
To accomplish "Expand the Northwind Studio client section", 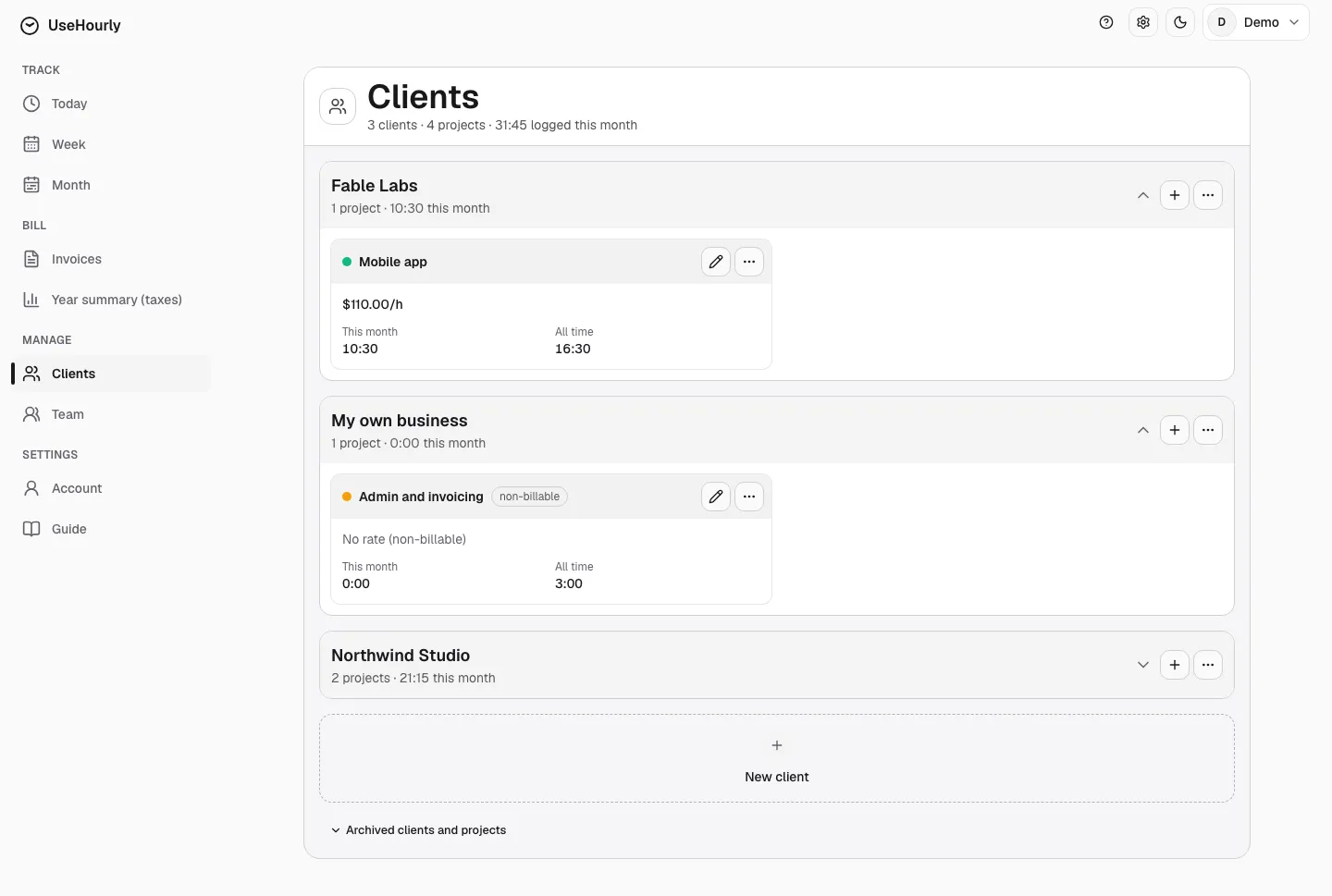I will coord(1143,665).
